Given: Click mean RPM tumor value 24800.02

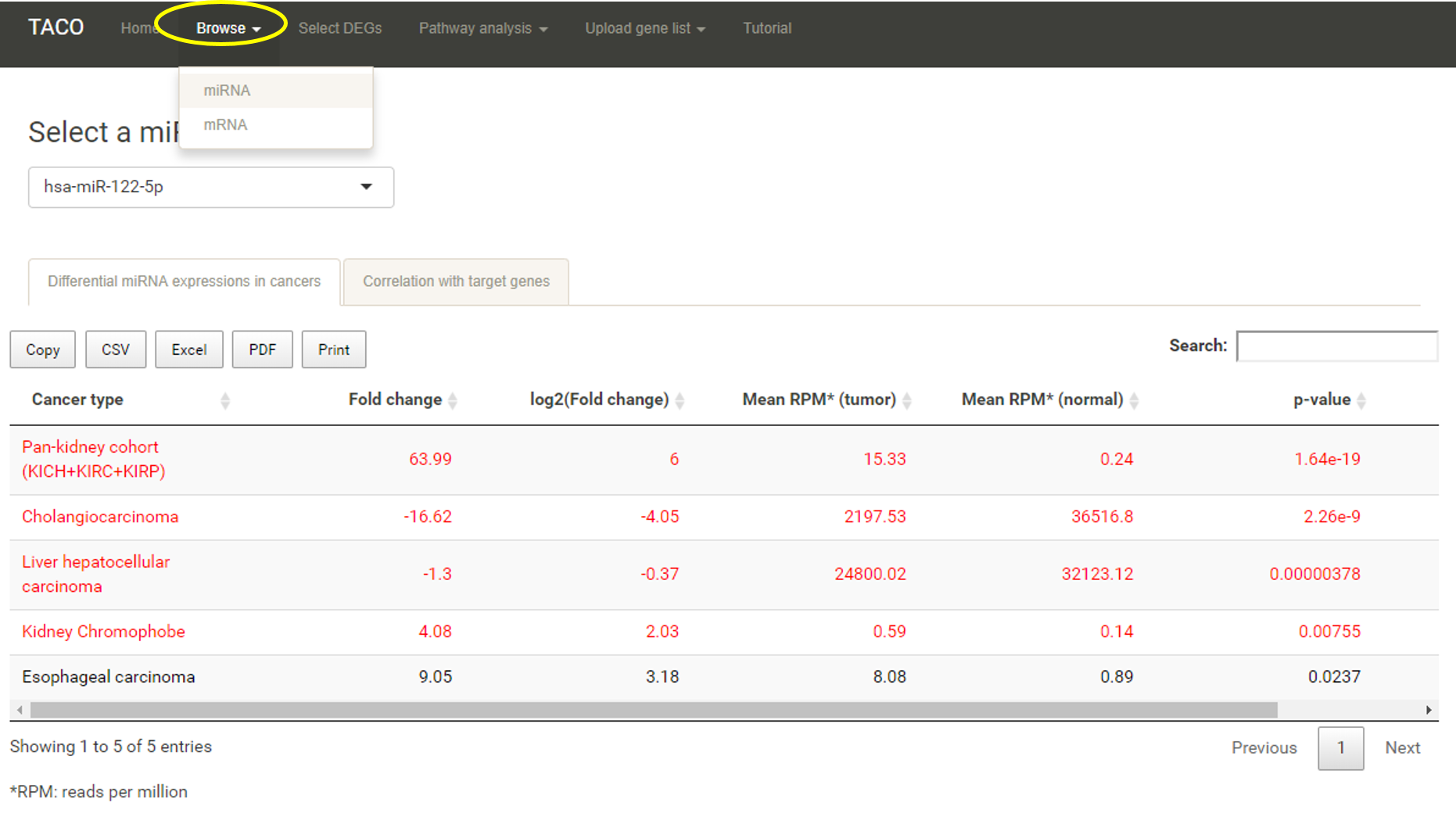Looking at the screenshot, I should [x=870, y=574].
